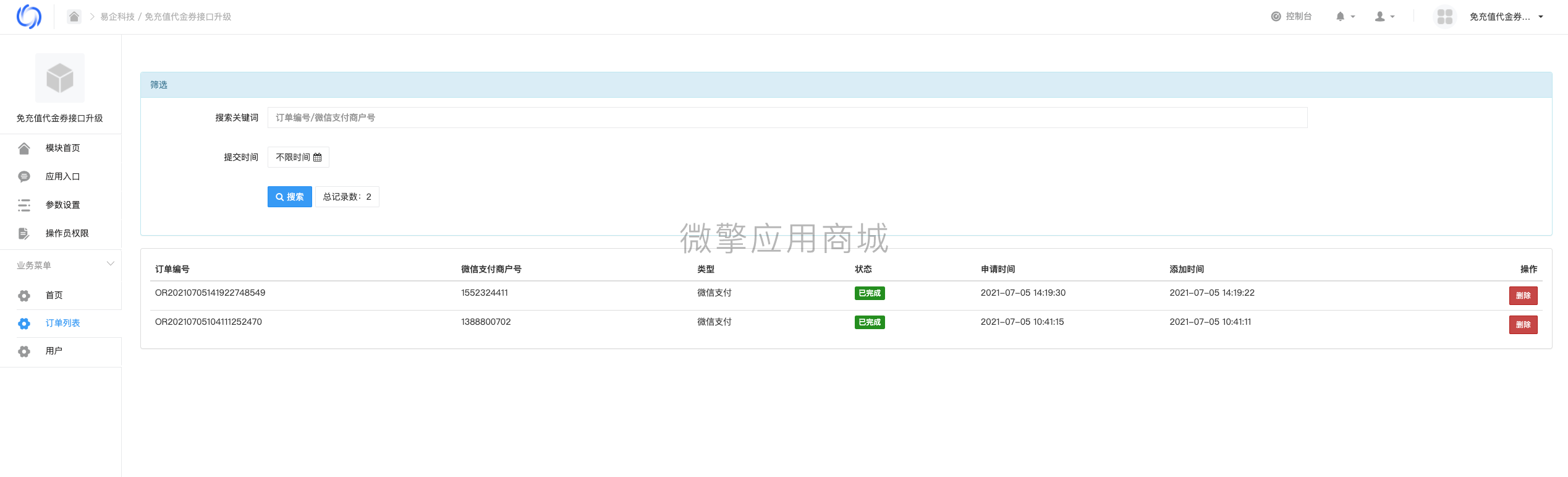Click order number OR20210705104111252470

tap(208, 322)
